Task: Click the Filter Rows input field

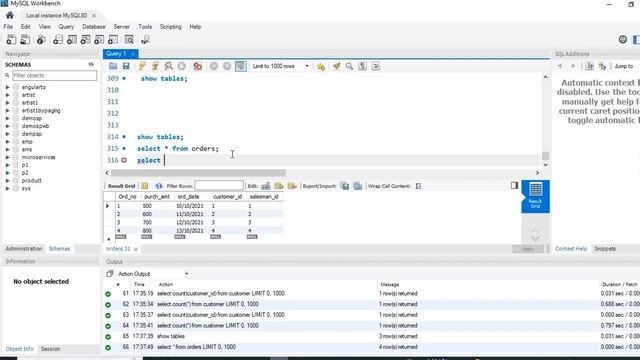Action: click(219, 186)
